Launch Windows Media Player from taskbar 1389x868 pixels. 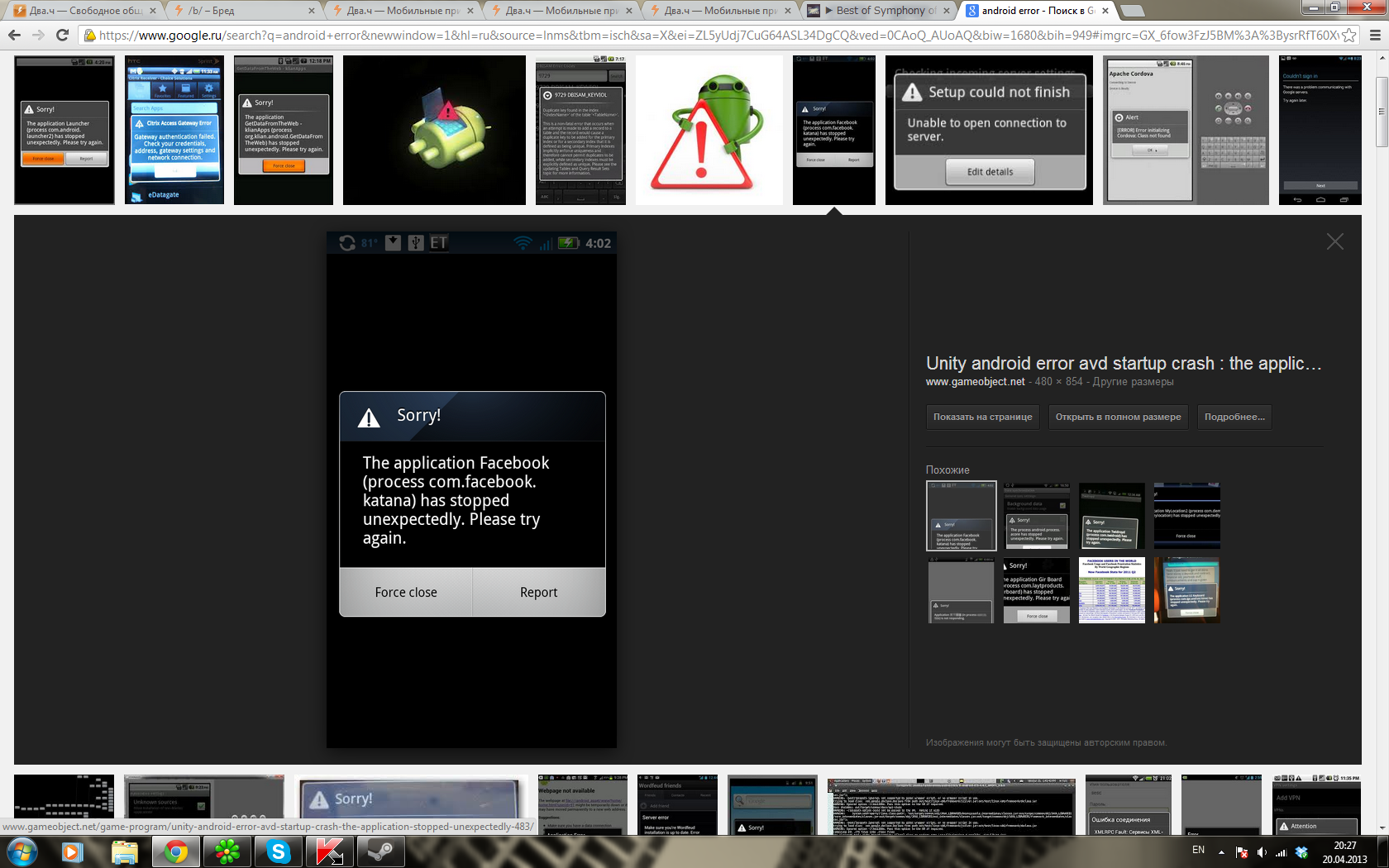[x=72, y=851]
